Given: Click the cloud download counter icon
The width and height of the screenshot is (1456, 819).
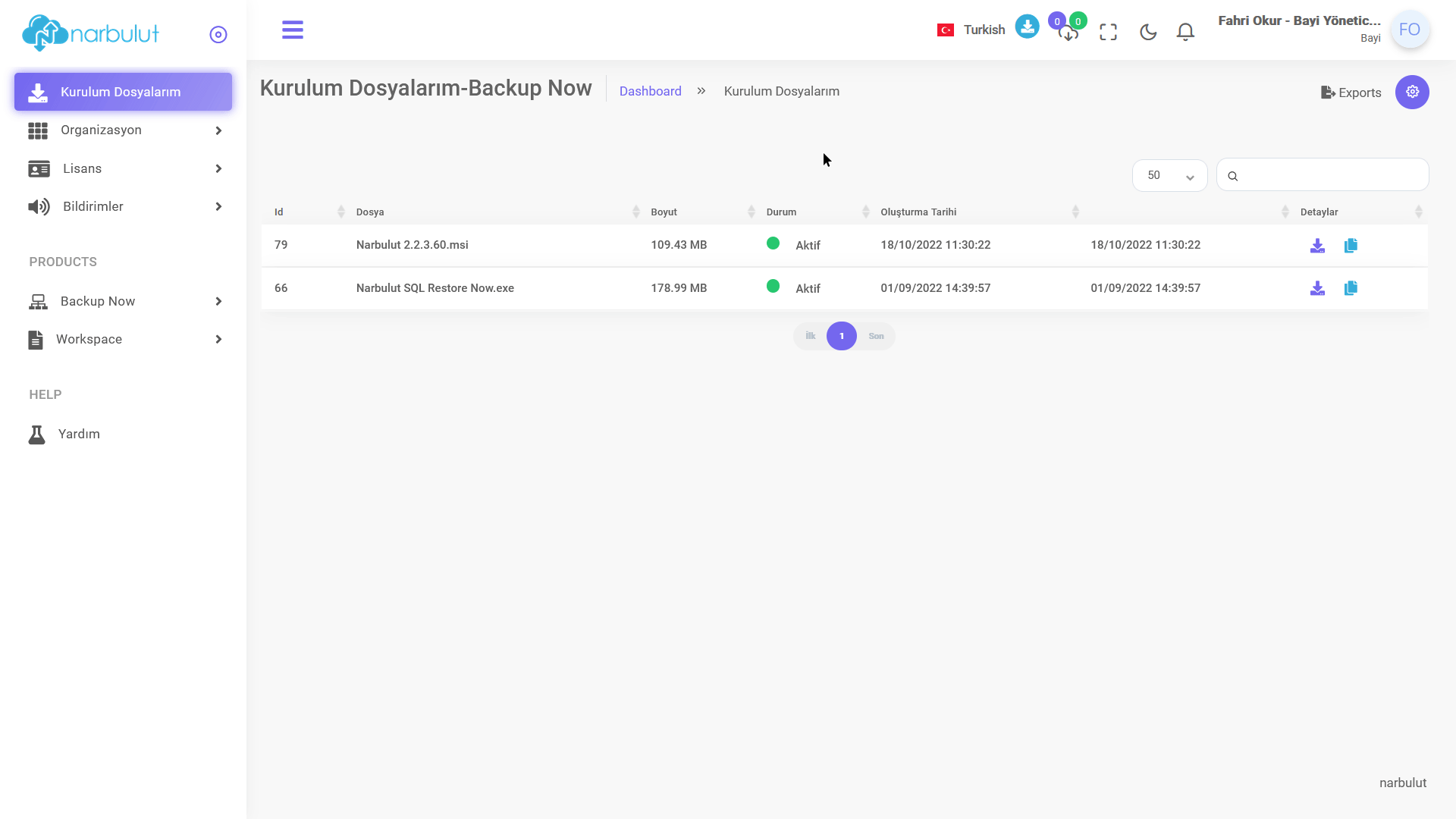Looking at the screenshot, I should (x=1068, y=32).
